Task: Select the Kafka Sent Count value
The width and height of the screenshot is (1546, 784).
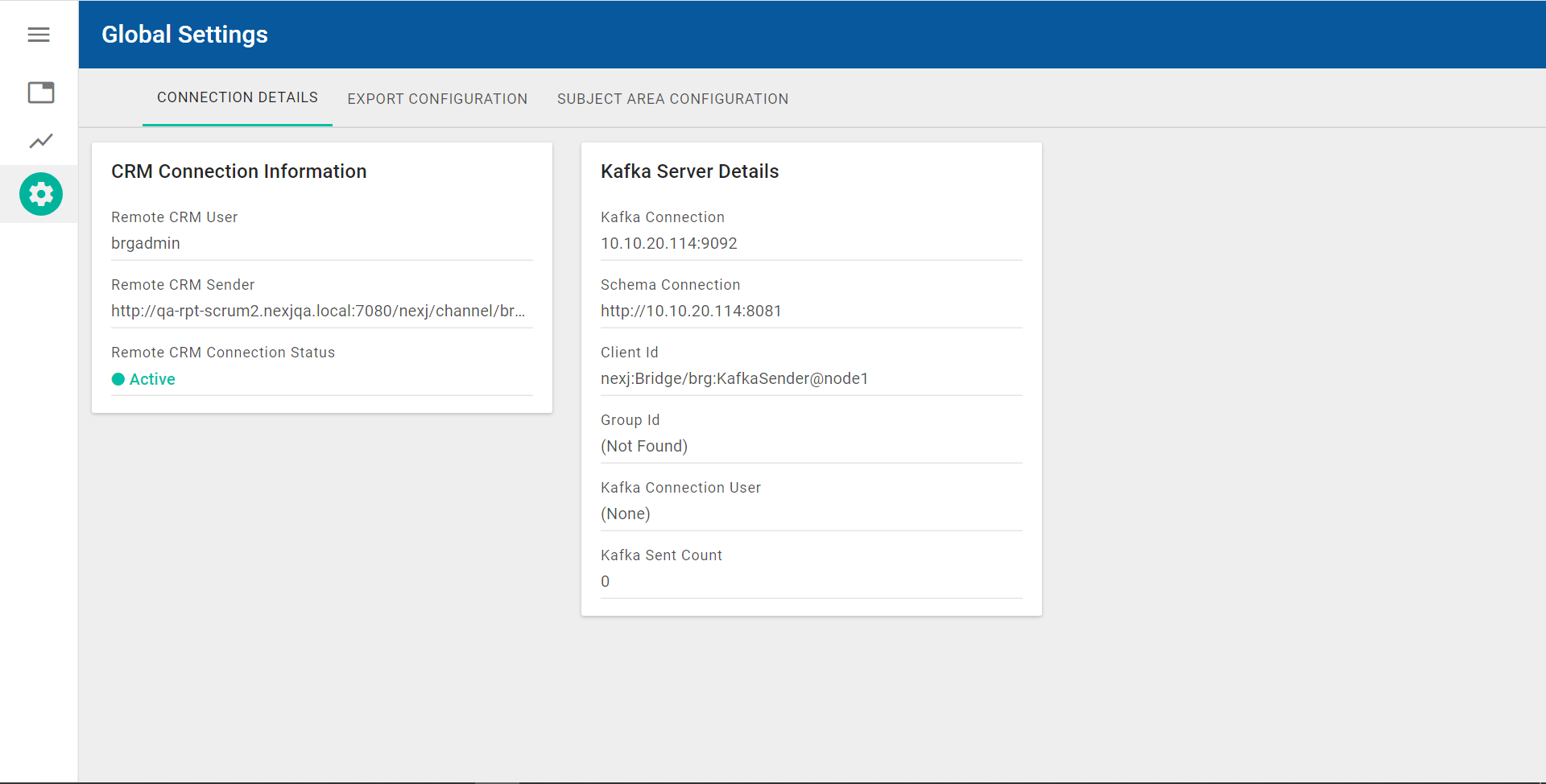Action: pyautogui.click(x=605, y=581)
